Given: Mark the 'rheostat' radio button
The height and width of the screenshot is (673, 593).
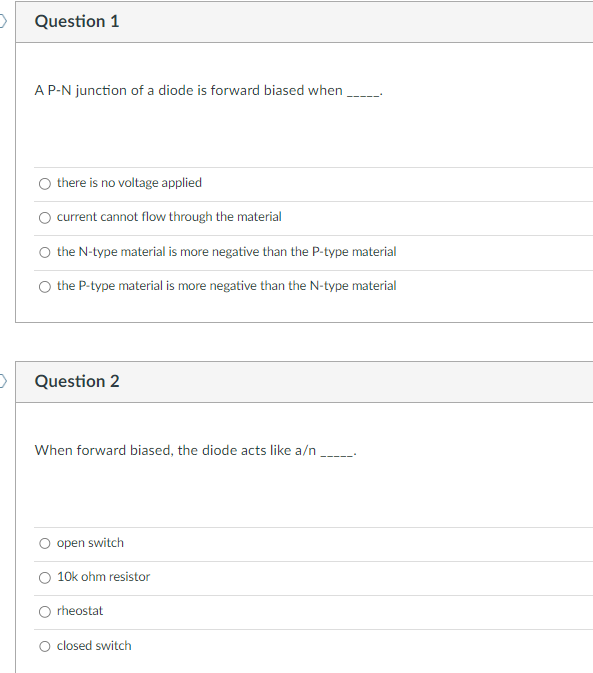Looking at the screenshot, I should 45,612.
